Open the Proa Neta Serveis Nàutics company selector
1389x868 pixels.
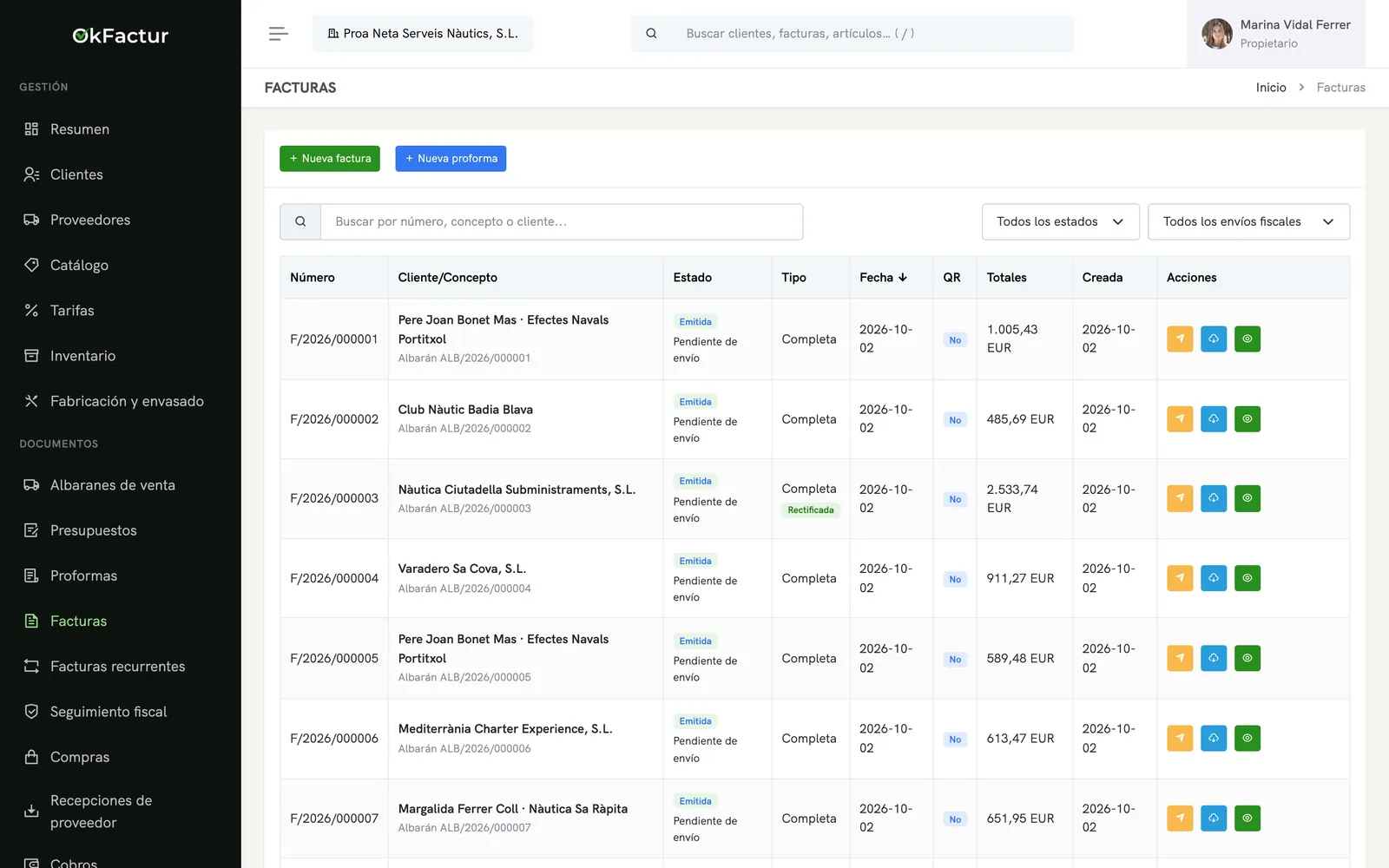[x=423, y=34]
